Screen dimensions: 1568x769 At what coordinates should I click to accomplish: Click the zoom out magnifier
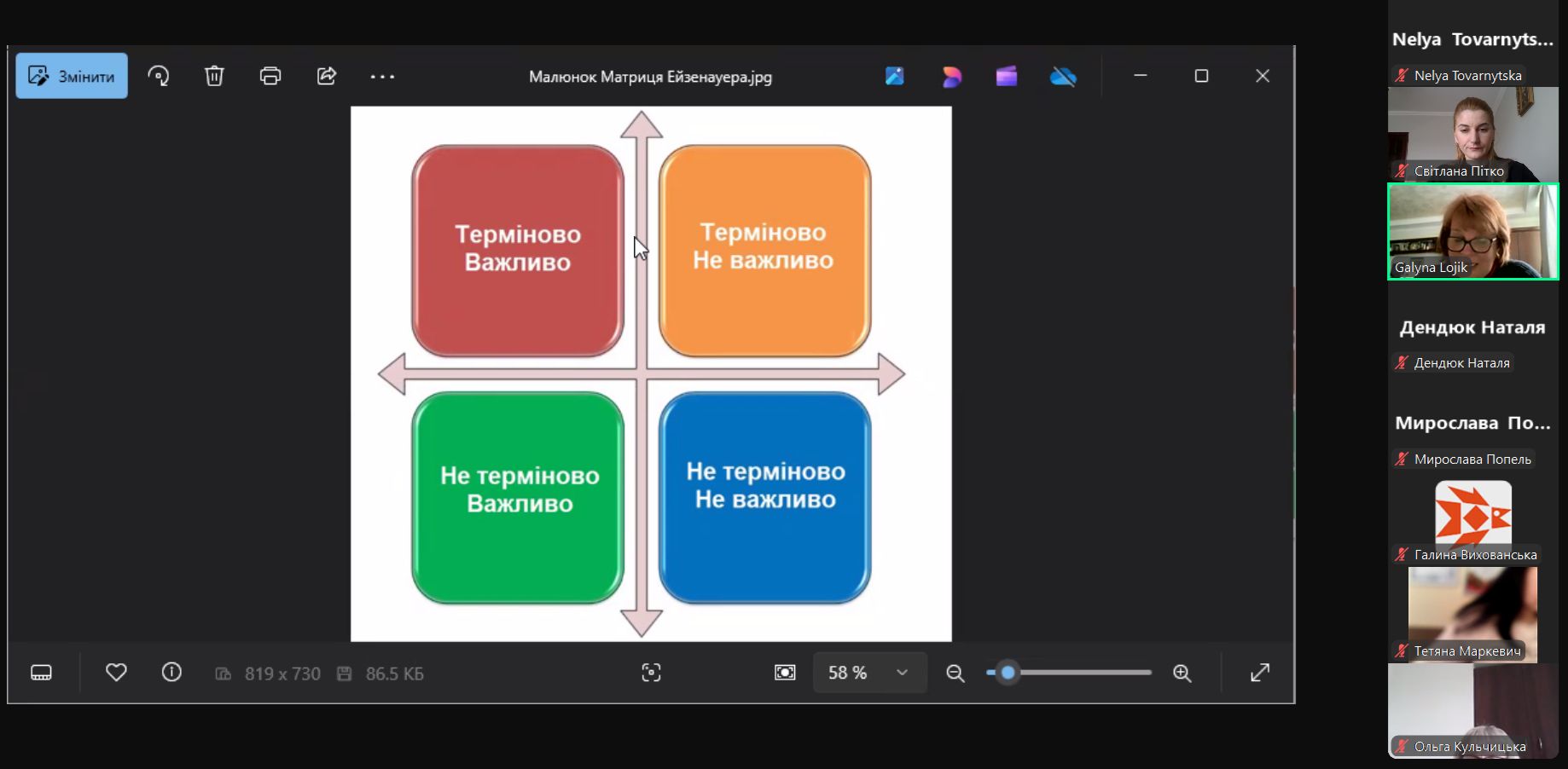[955, 674]
